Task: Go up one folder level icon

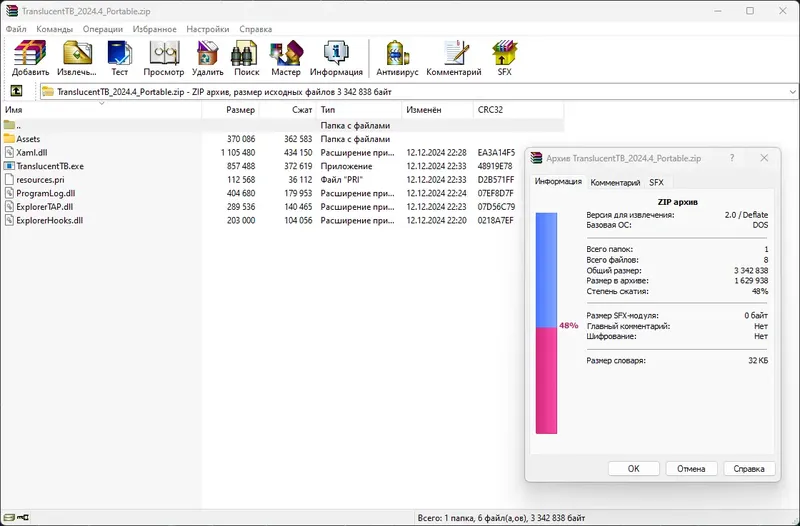Action: pyautogui.click(x=16, y=91)
